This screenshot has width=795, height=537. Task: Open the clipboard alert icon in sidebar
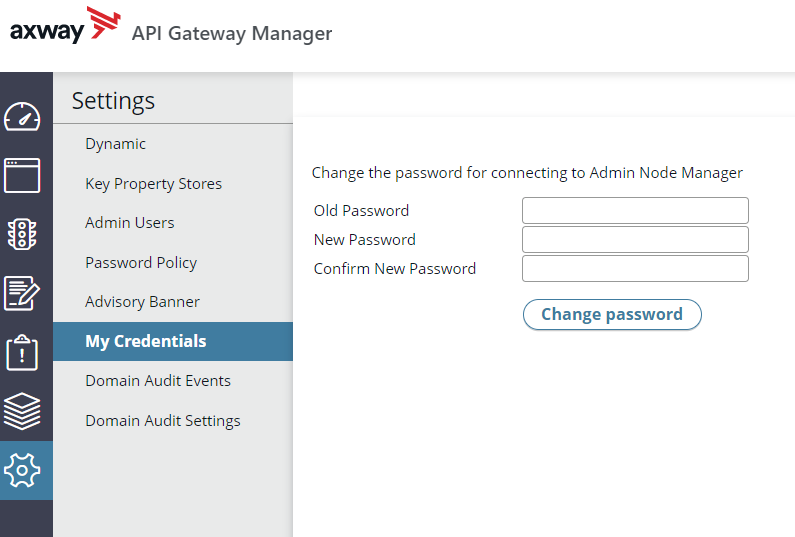pyautogui.click(x=22, y=352)
